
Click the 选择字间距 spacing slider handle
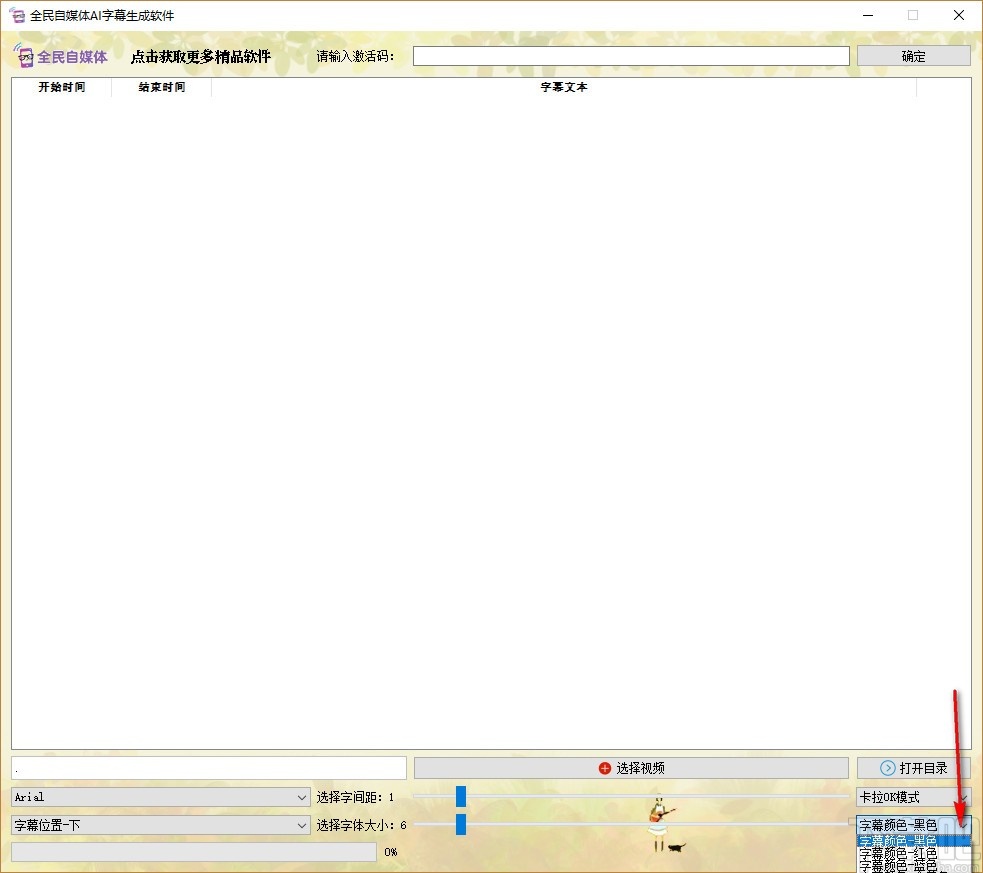pyautogui.click(x=460, y=796)
